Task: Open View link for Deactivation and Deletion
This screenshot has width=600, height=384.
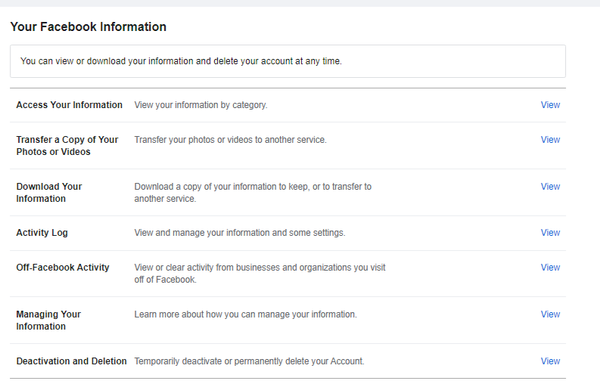Action: [x=550, y=361]
